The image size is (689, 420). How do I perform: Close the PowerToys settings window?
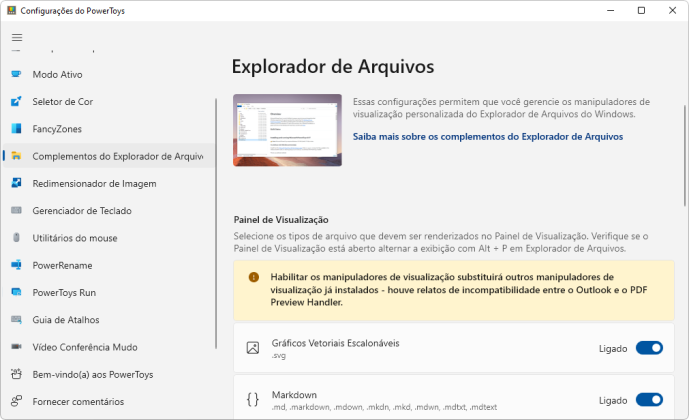click(x=672, y=10)
